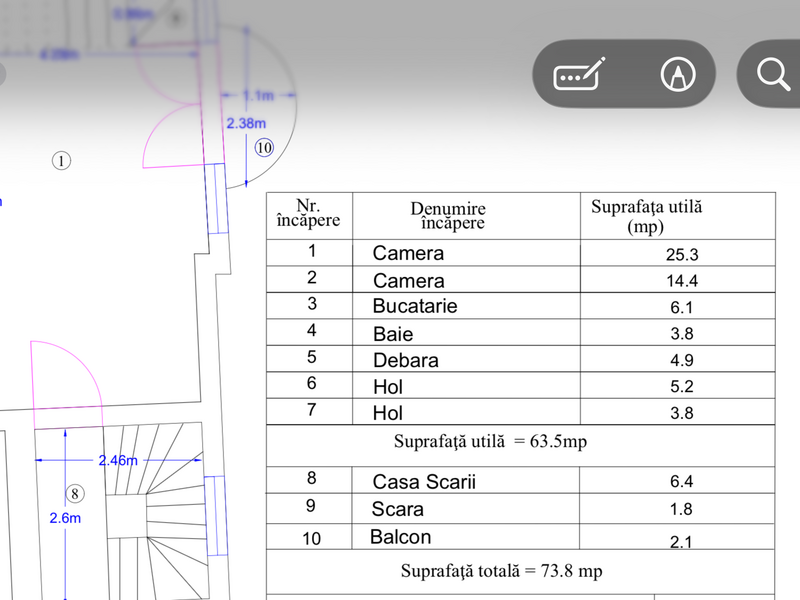Image resolution: width=800 pixels, height=600 pixels.
Task: Click the 2.6m dimension label
Action: click(65, 518)
